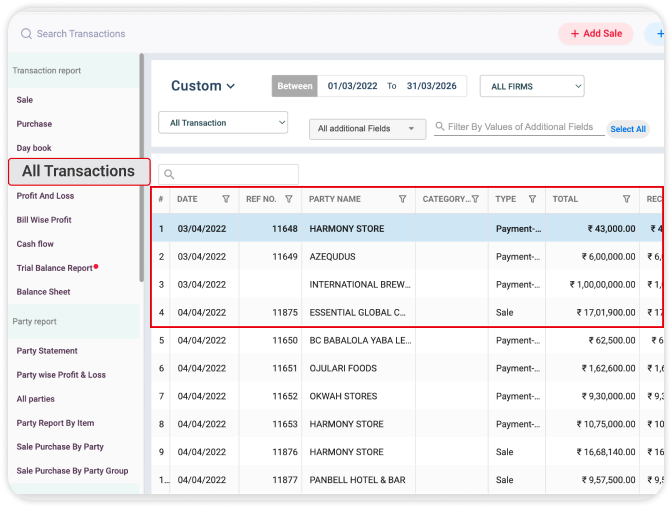Click the Add Sale button
Image resolution: width=672 pixels, height=508 pixels.
[x=596, y=33]
